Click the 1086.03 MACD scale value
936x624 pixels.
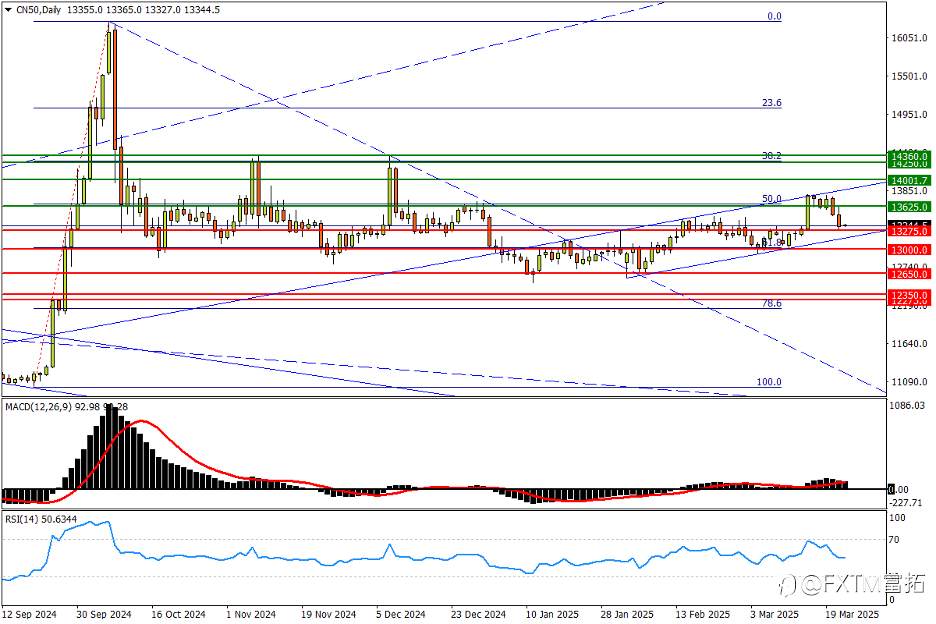[x=907, y=405]
